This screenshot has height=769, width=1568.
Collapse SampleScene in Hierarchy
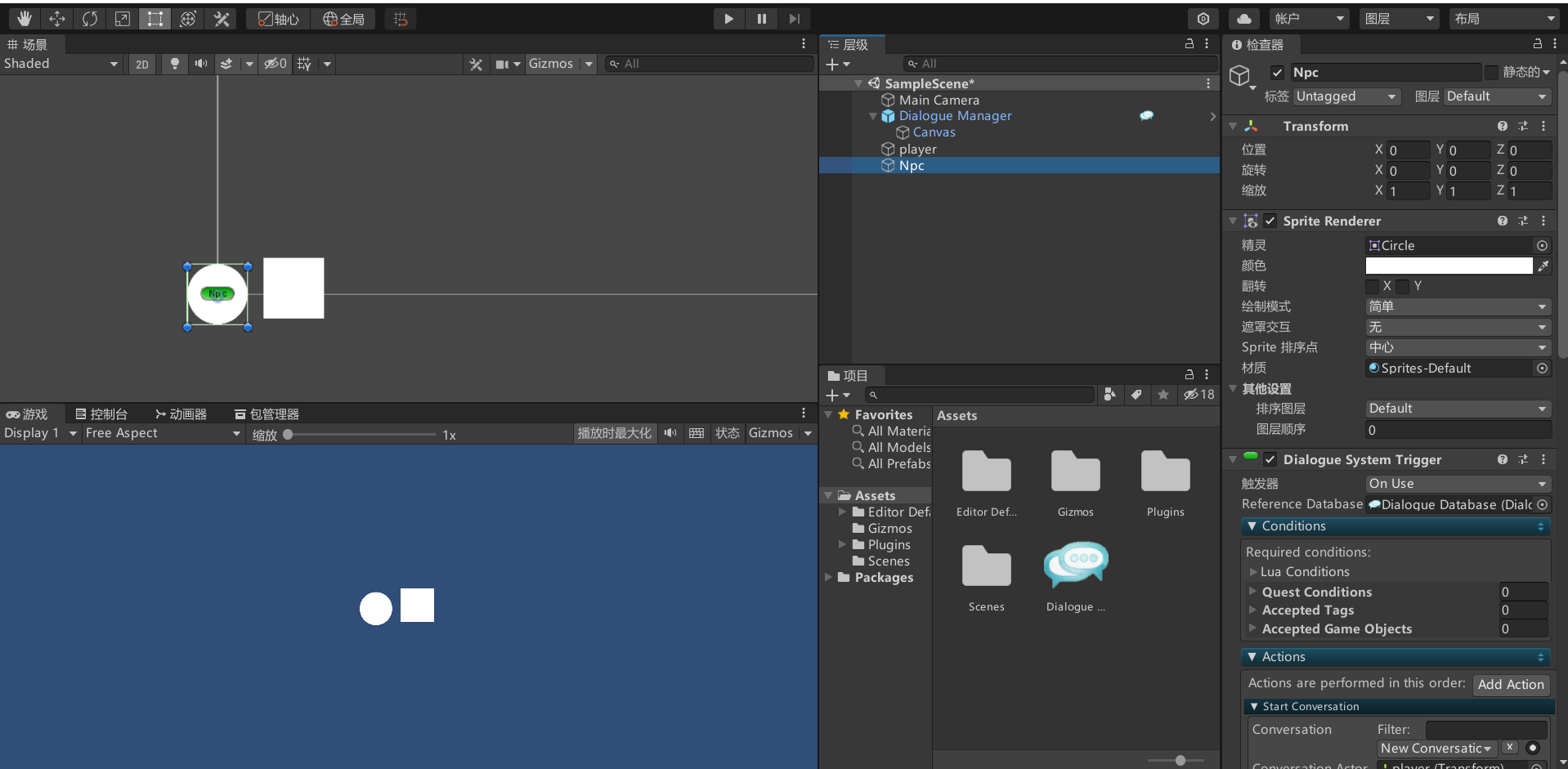(x=858, y=83)
